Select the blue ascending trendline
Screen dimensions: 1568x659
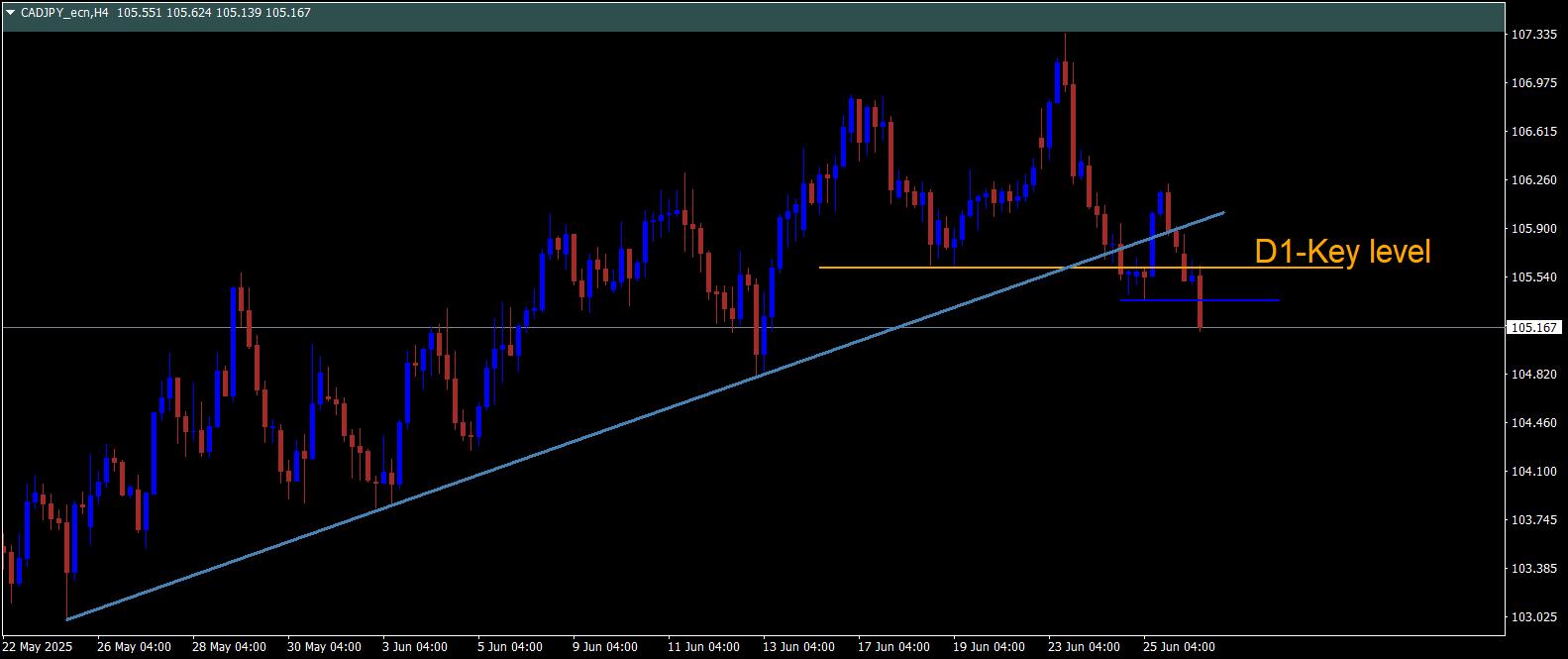(x=644, y=416)
